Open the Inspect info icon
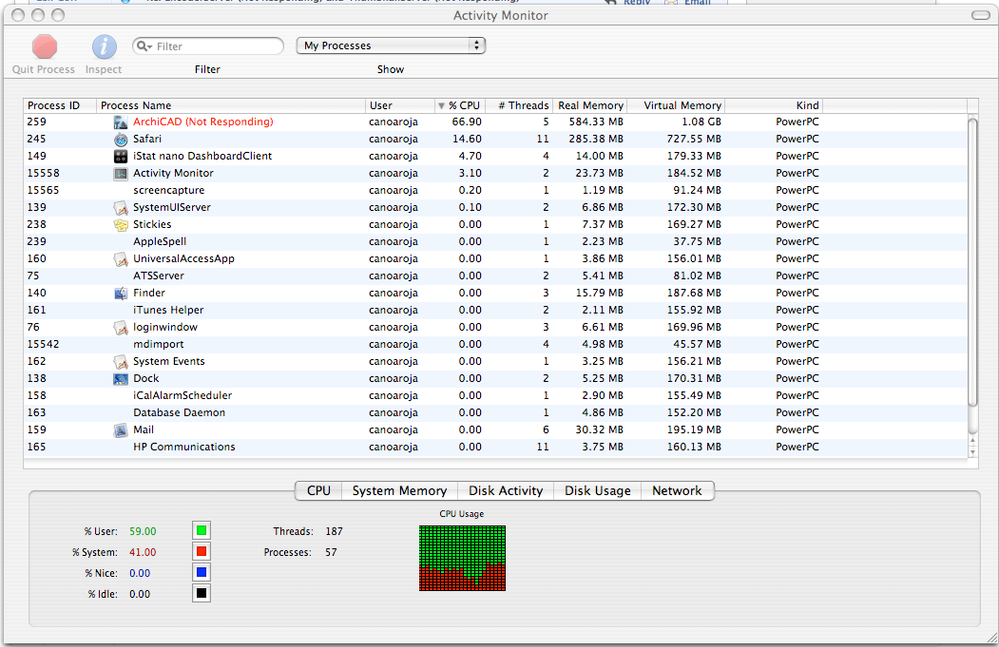 point(104,46)
